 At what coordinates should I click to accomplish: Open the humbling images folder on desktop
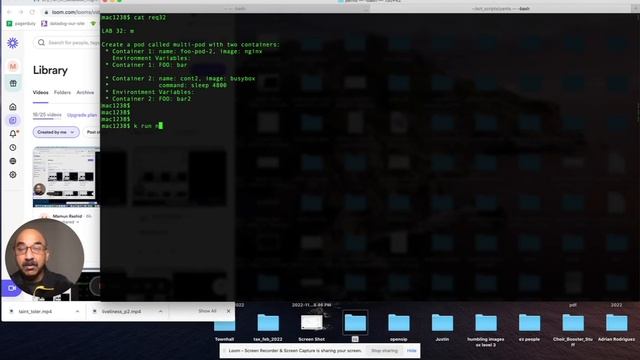point(486,330)
